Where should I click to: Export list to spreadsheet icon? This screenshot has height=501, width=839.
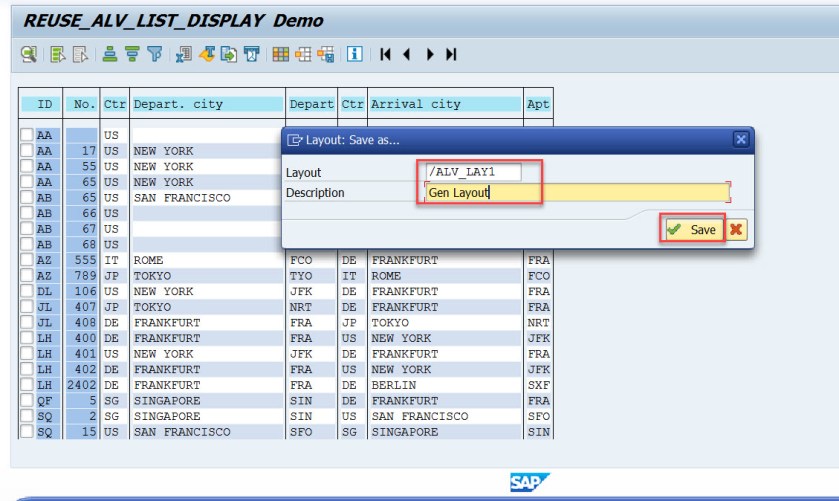tap(184, 54)
